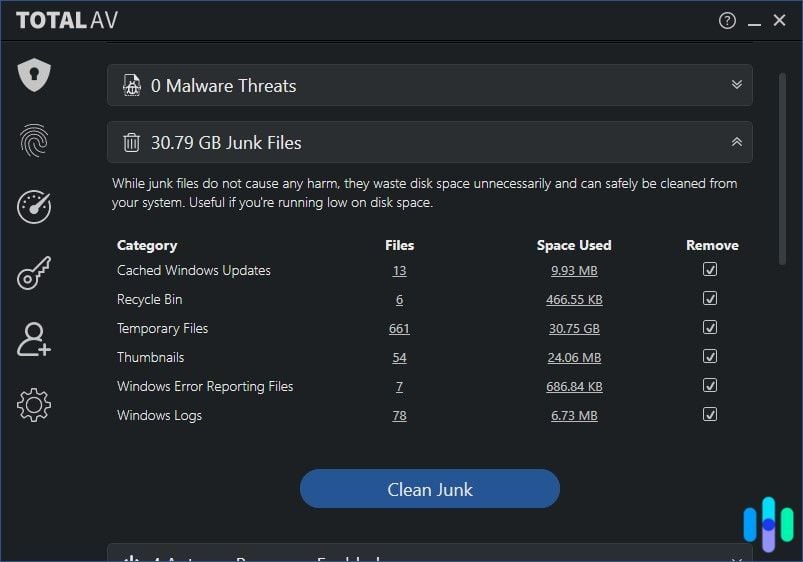Uncheck Remove for Cached Windows Updates

(x=710, y=270)
